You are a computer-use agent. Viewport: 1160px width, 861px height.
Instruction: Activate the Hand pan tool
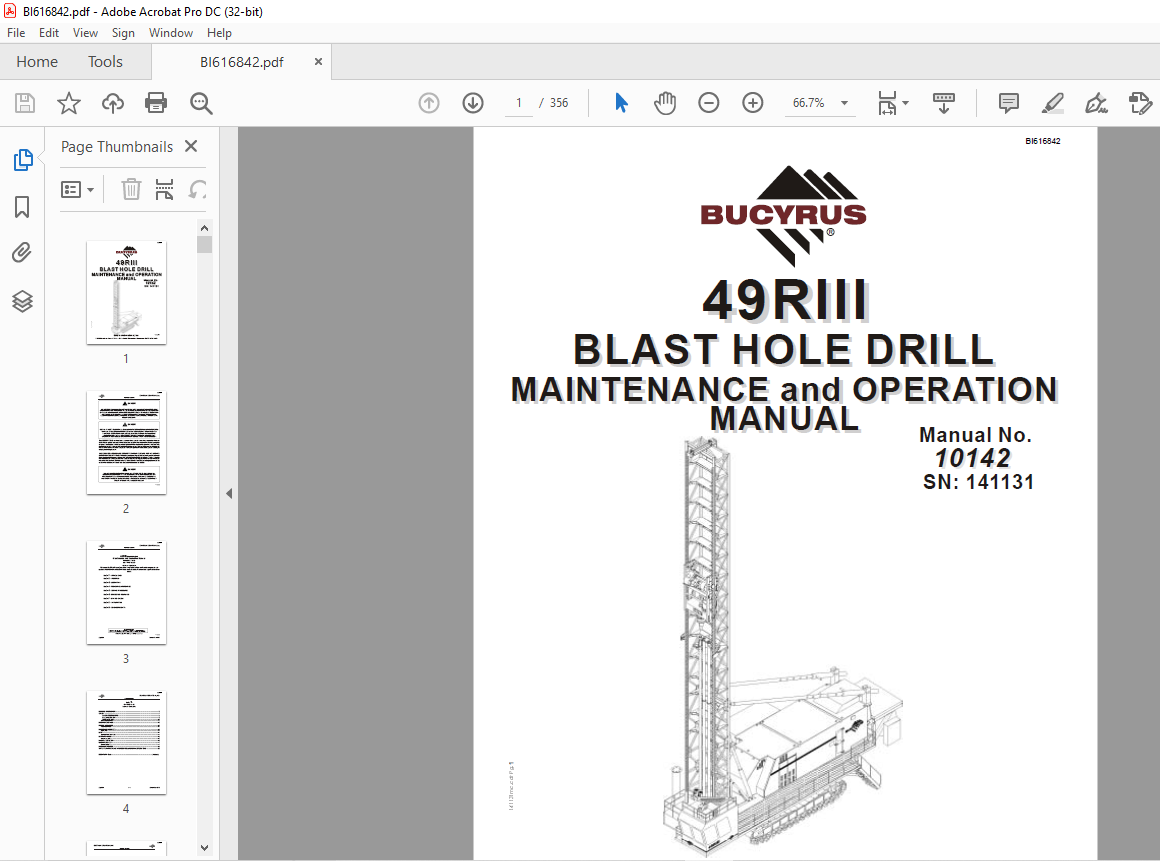pyautogui.click(x=665, y=103)
